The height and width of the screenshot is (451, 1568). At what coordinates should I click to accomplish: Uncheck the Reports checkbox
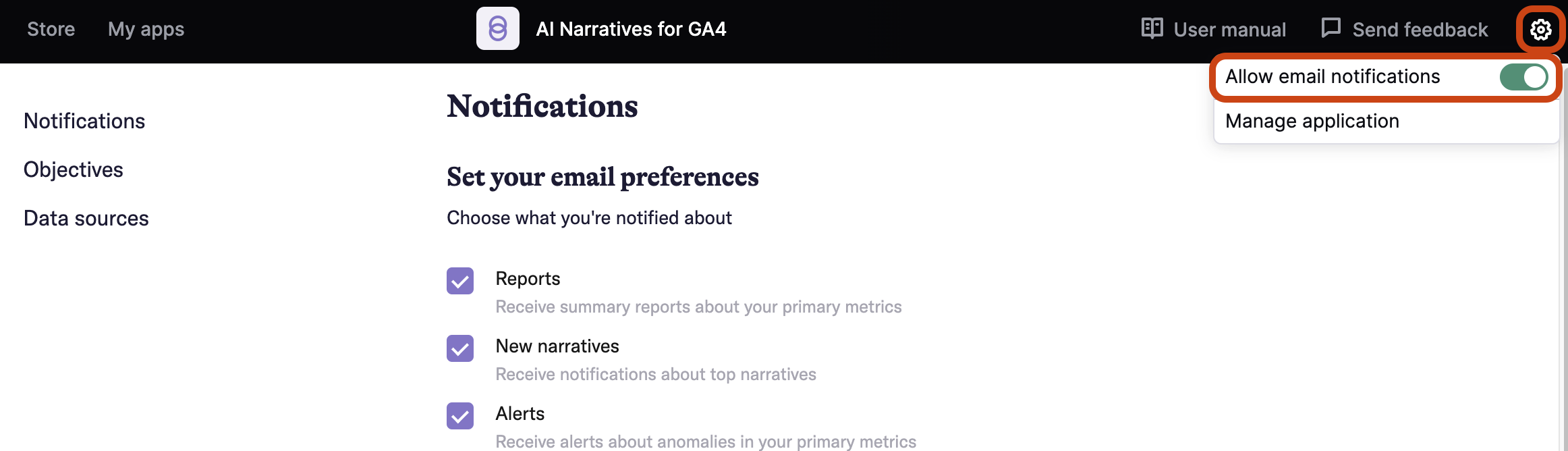point(460,281)
